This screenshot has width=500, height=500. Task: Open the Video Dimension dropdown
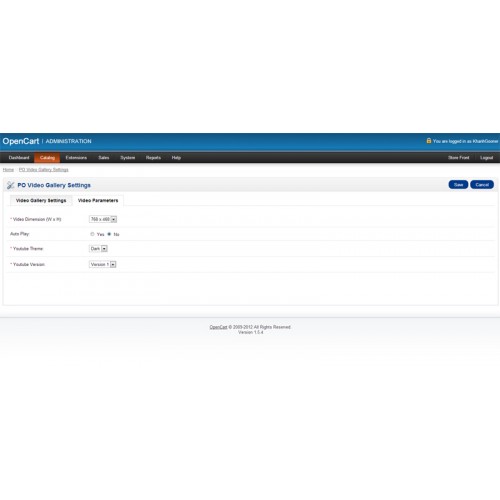(103, 219)
